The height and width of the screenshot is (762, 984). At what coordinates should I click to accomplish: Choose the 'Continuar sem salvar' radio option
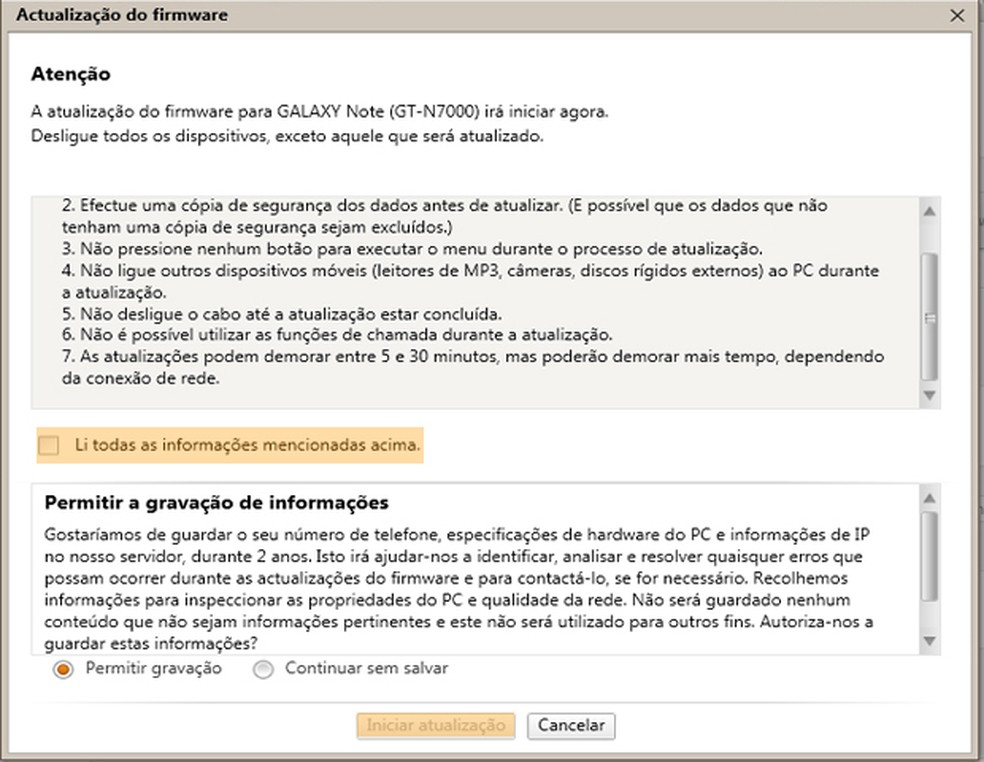click(263, 670)
